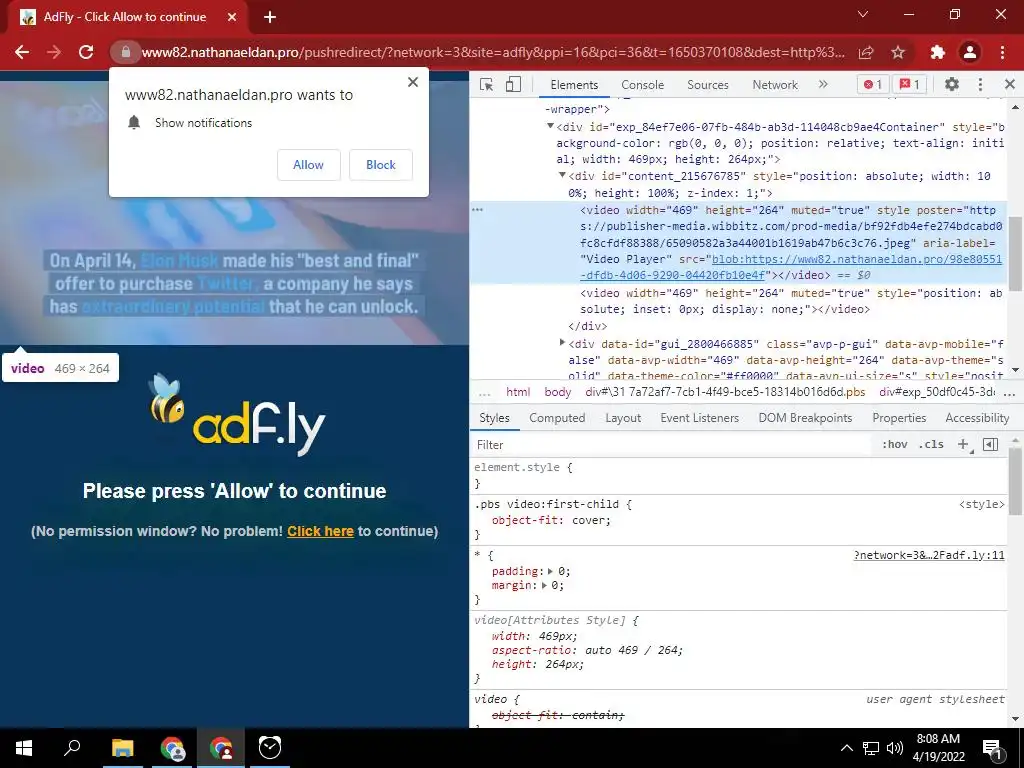
Task: Open the Sources panel
Action: (x=707, y=85)
